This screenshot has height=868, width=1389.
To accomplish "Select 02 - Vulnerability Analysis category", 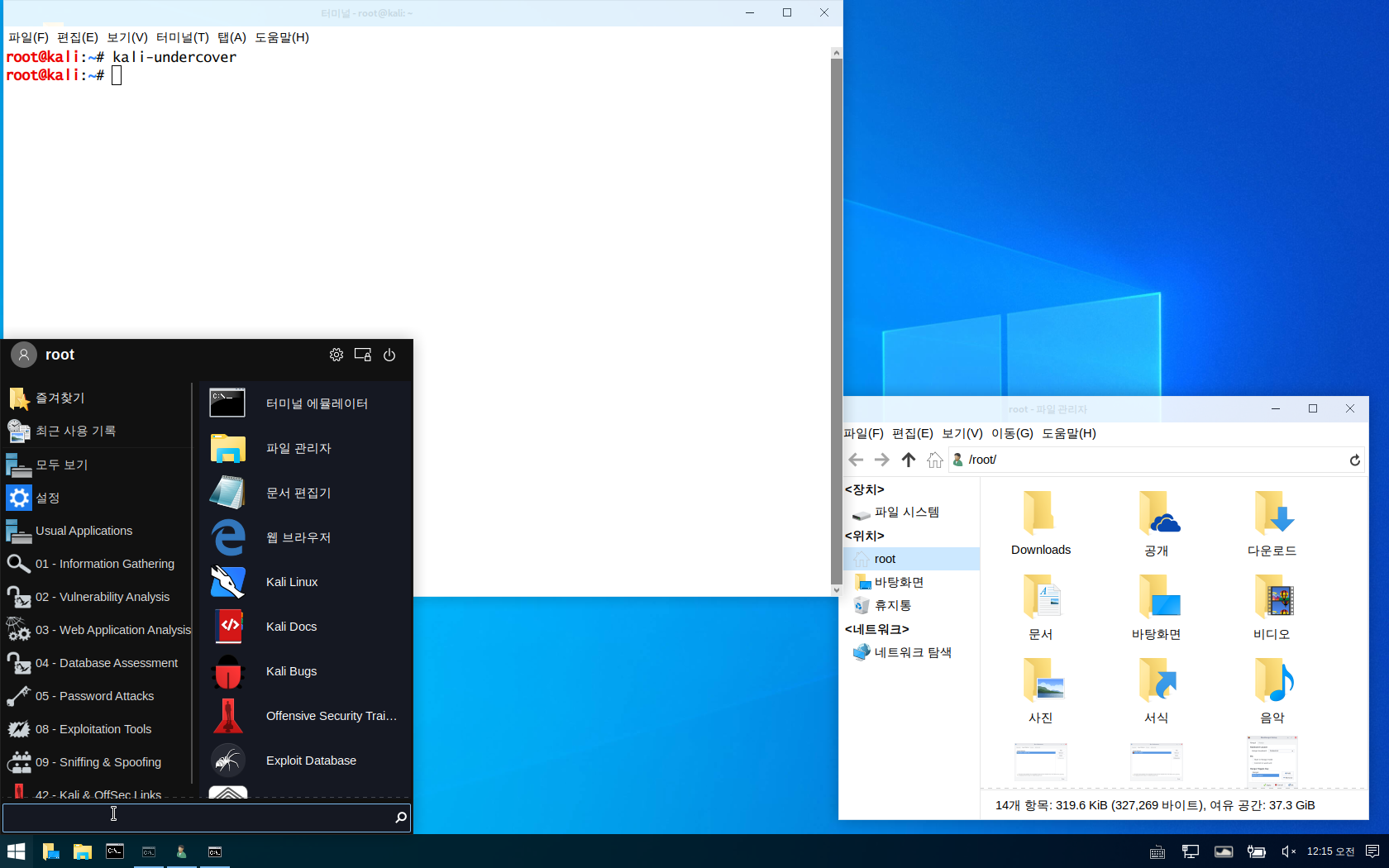I will pos(97,597).
